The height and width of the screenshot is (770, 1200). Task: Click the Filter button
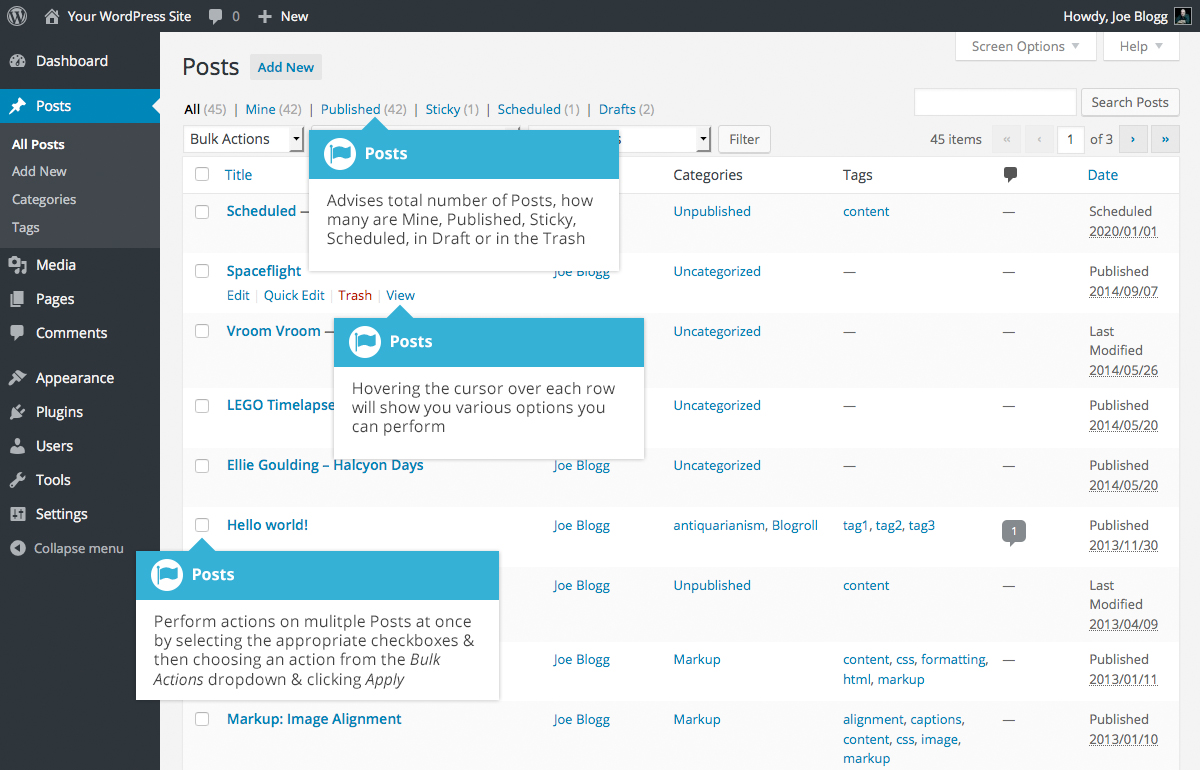click(744, 139)
